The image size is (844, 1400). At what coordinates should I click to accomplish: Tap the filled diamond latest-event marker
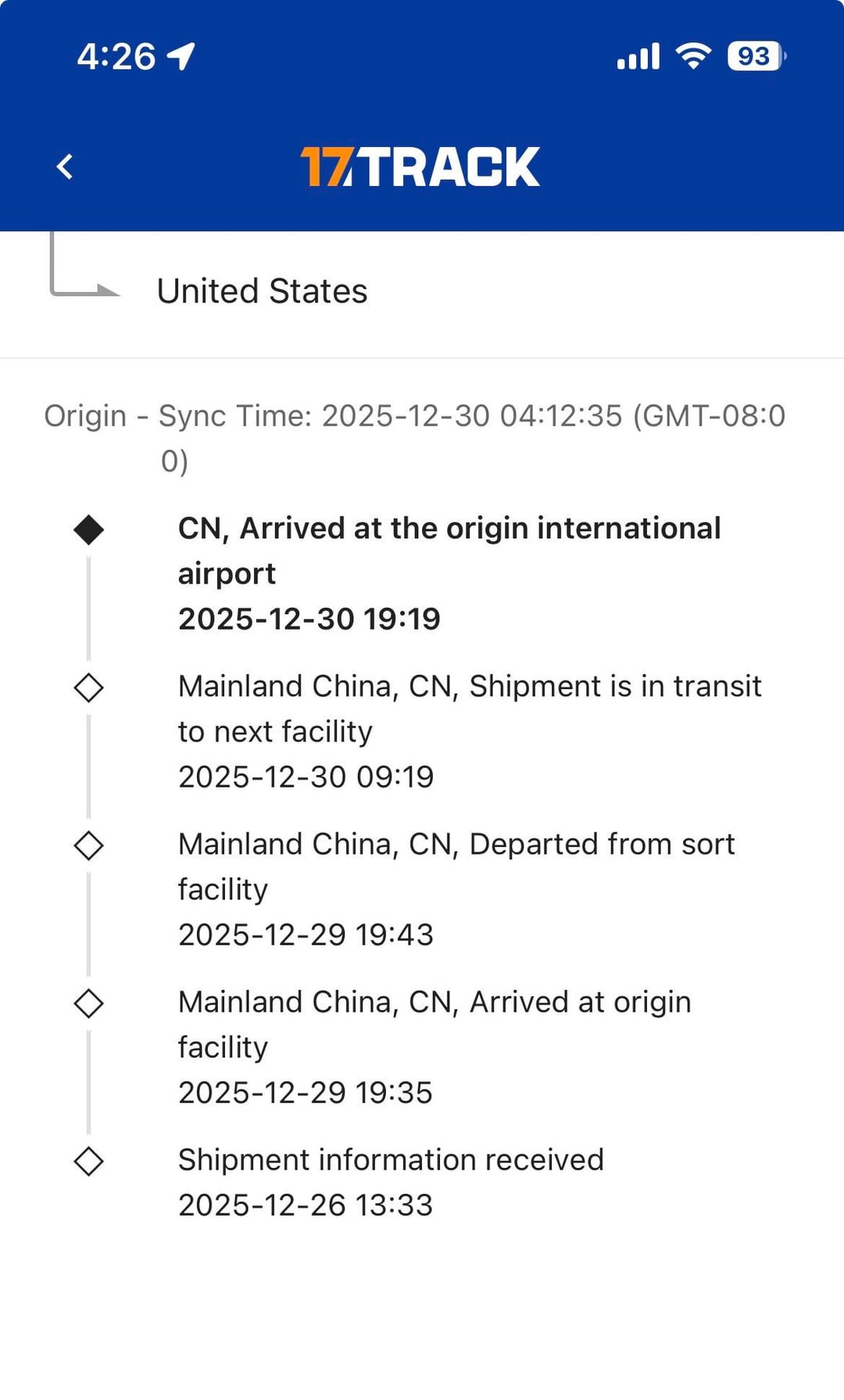pos(88,530)
